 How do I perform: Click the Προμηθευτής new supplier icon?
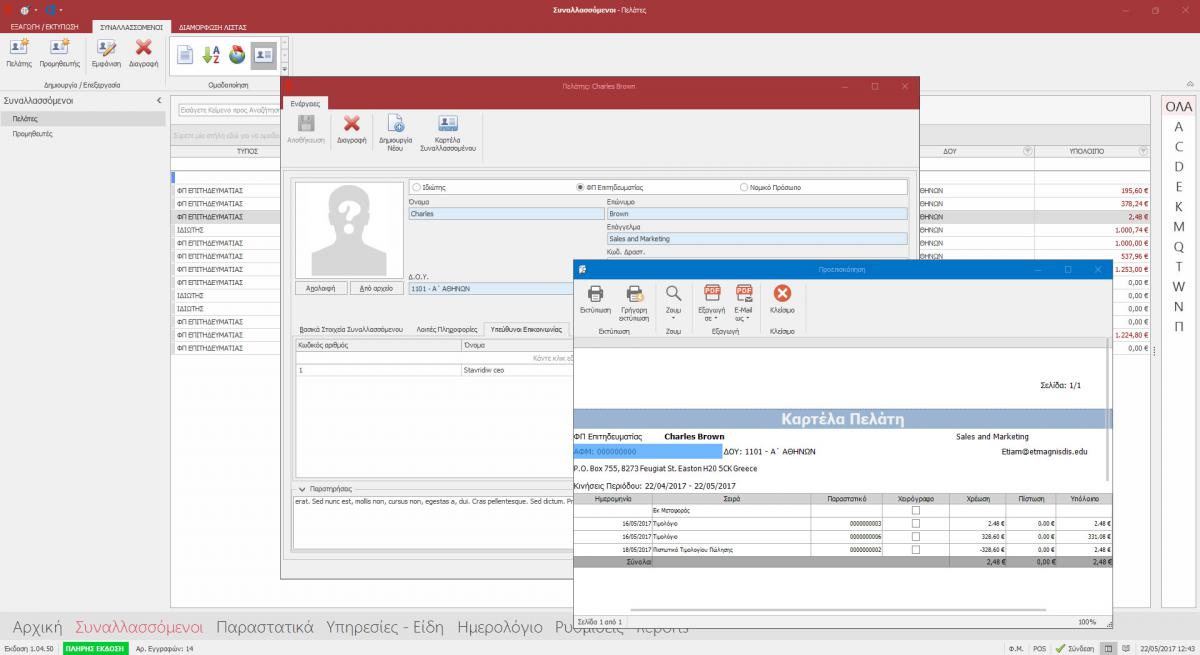pos(60,47)
